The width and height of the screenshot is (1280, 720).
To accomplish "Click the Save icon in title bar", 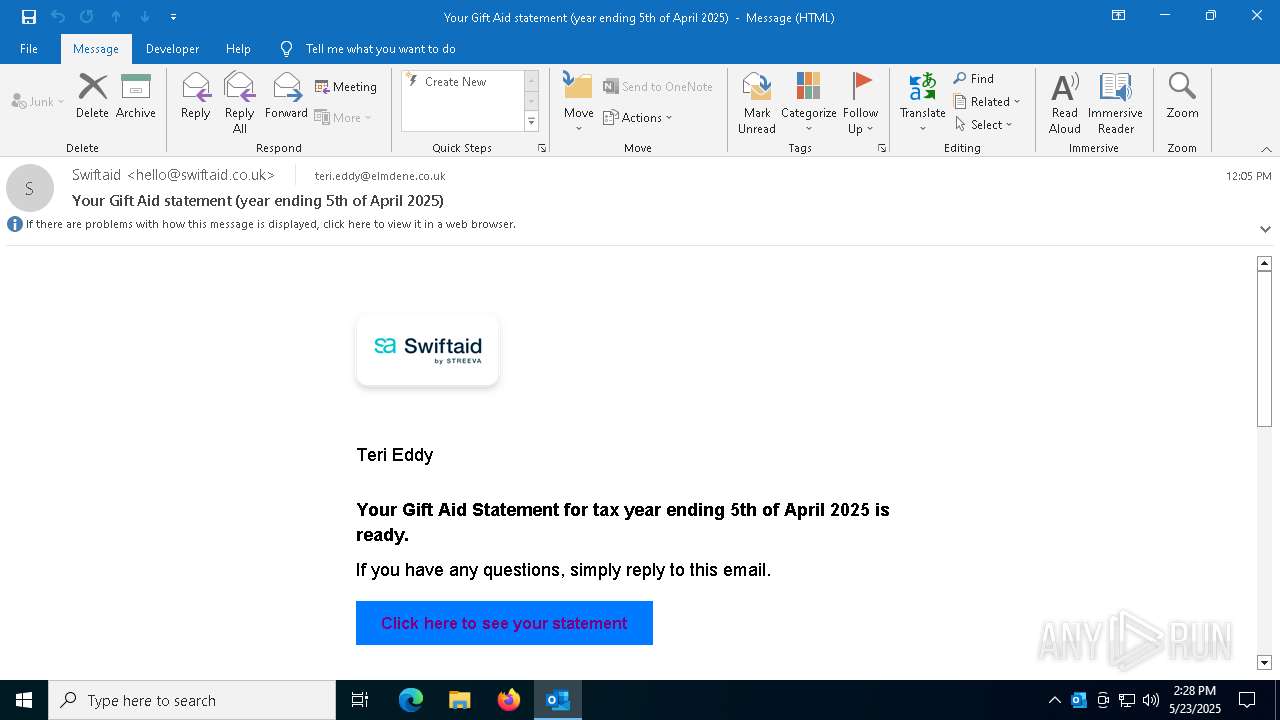I will pos(29,17).
